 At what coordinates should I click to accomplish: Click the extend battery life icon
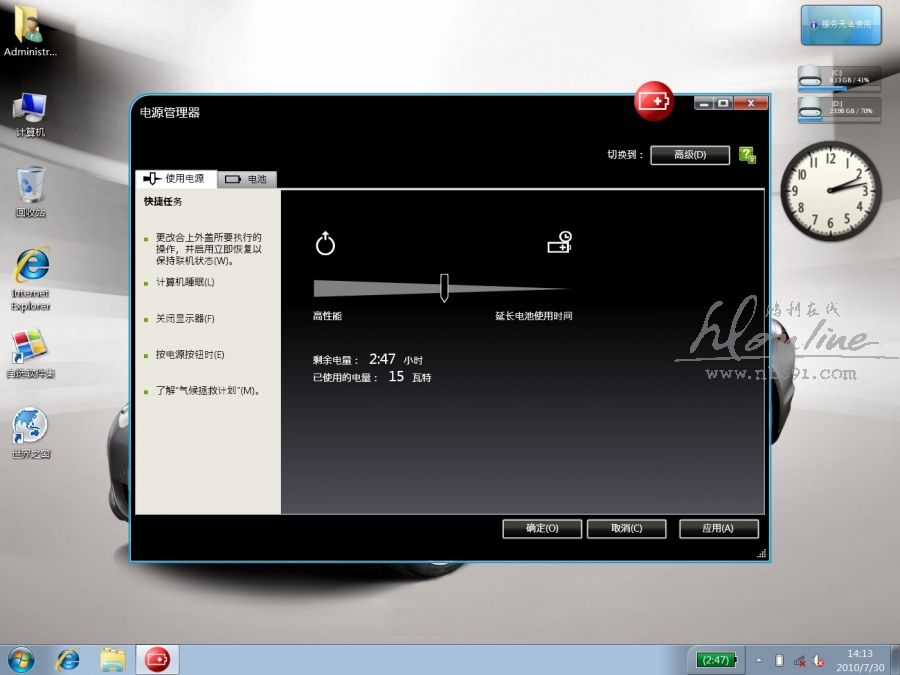point(560,242)
